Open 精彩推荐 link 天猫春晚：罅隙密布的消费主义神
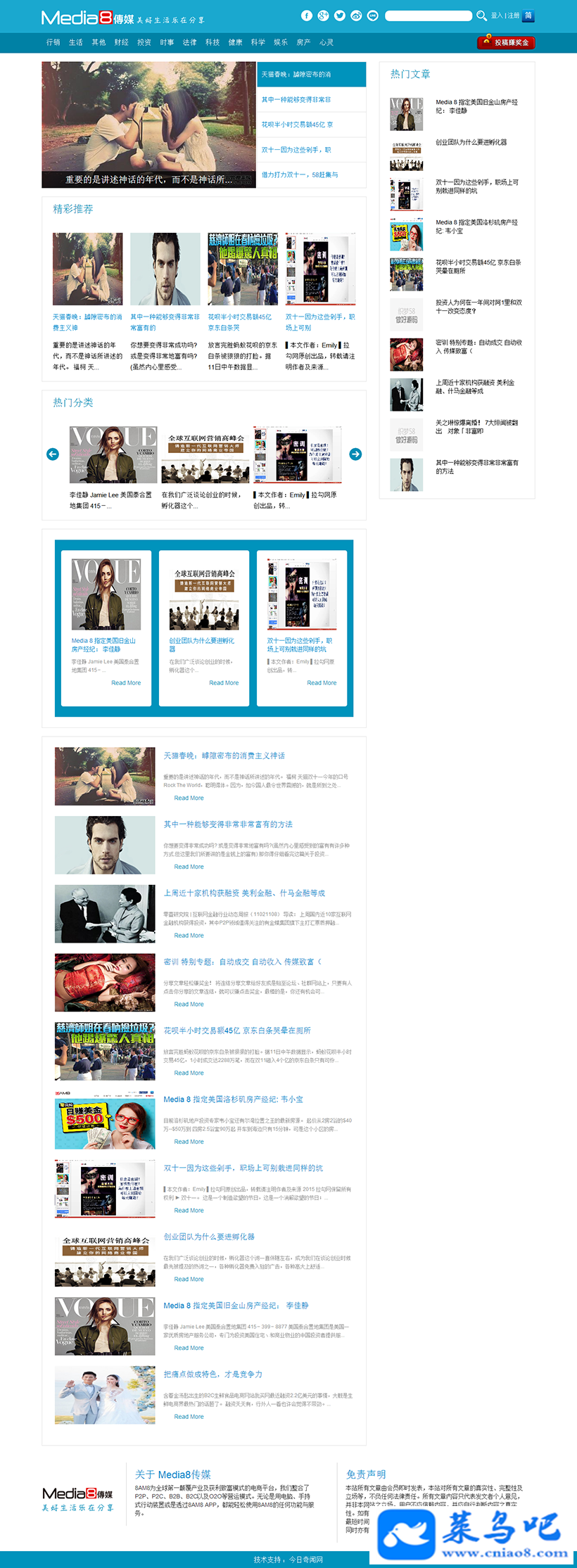 (x=87, y=322)
